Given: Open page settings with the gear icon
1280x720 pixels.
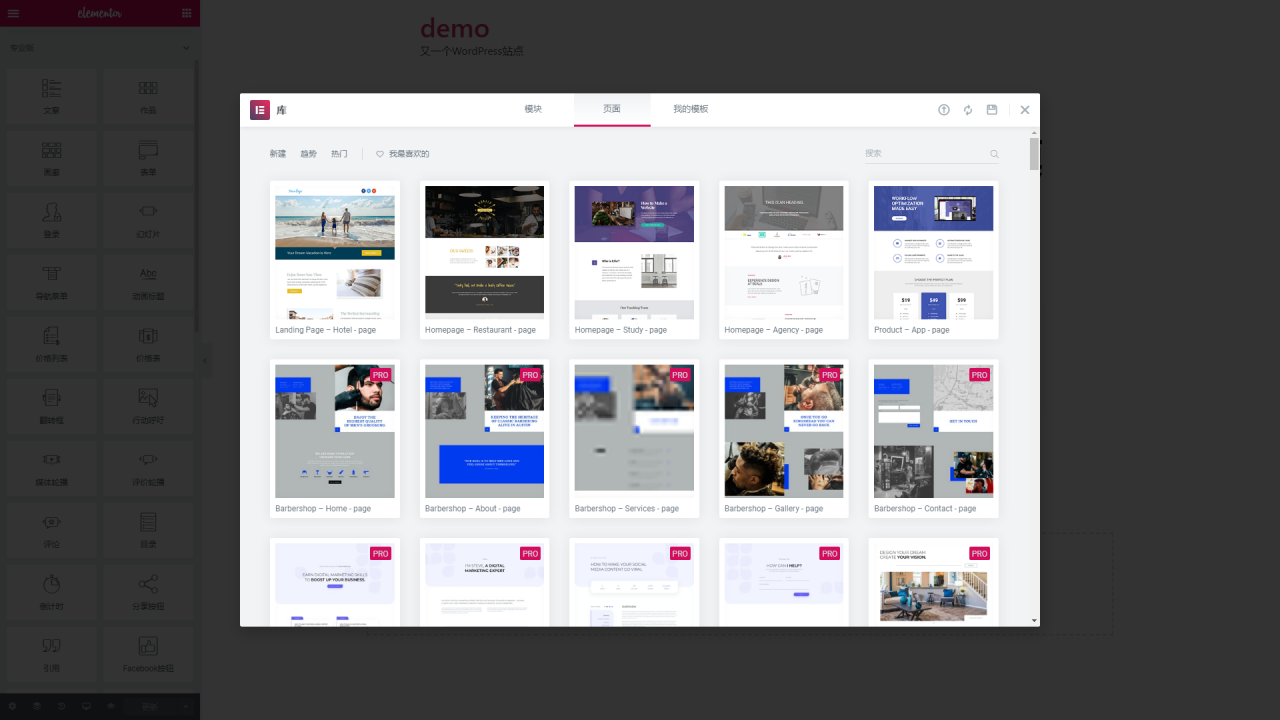Looking at the screenshot, I should 12,706.
